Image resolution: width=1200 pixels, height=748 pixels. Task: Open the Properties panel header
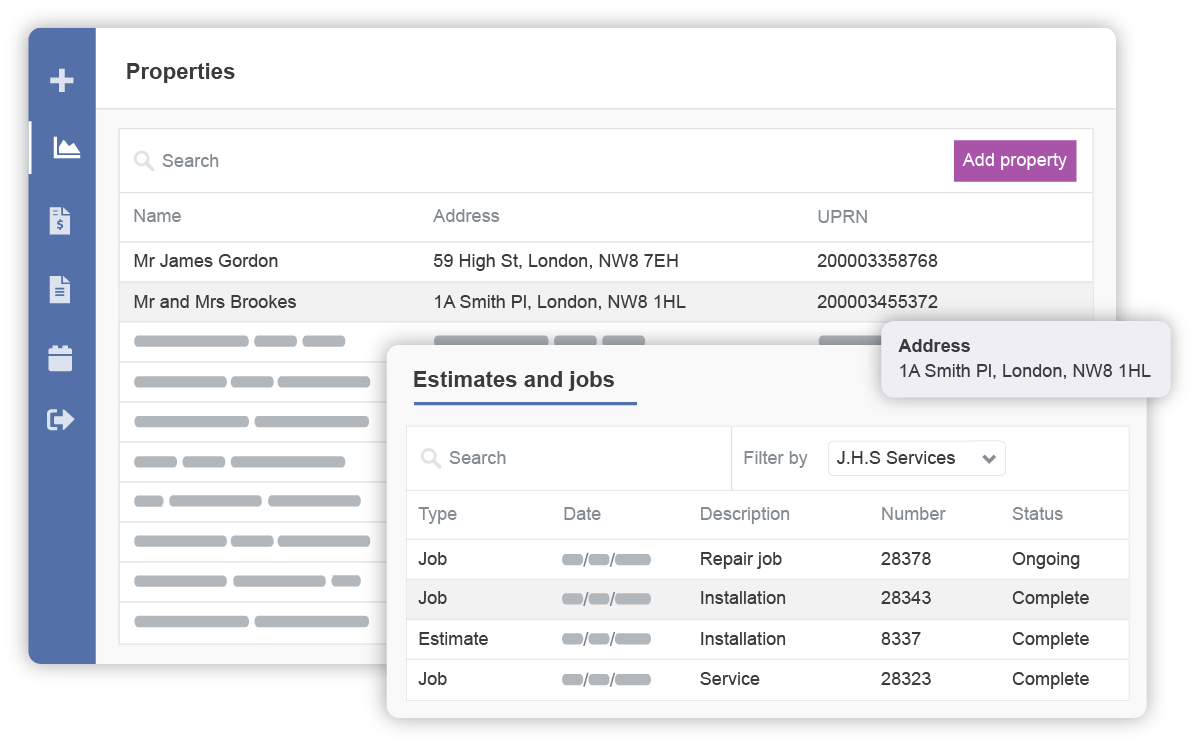[180, 71]
